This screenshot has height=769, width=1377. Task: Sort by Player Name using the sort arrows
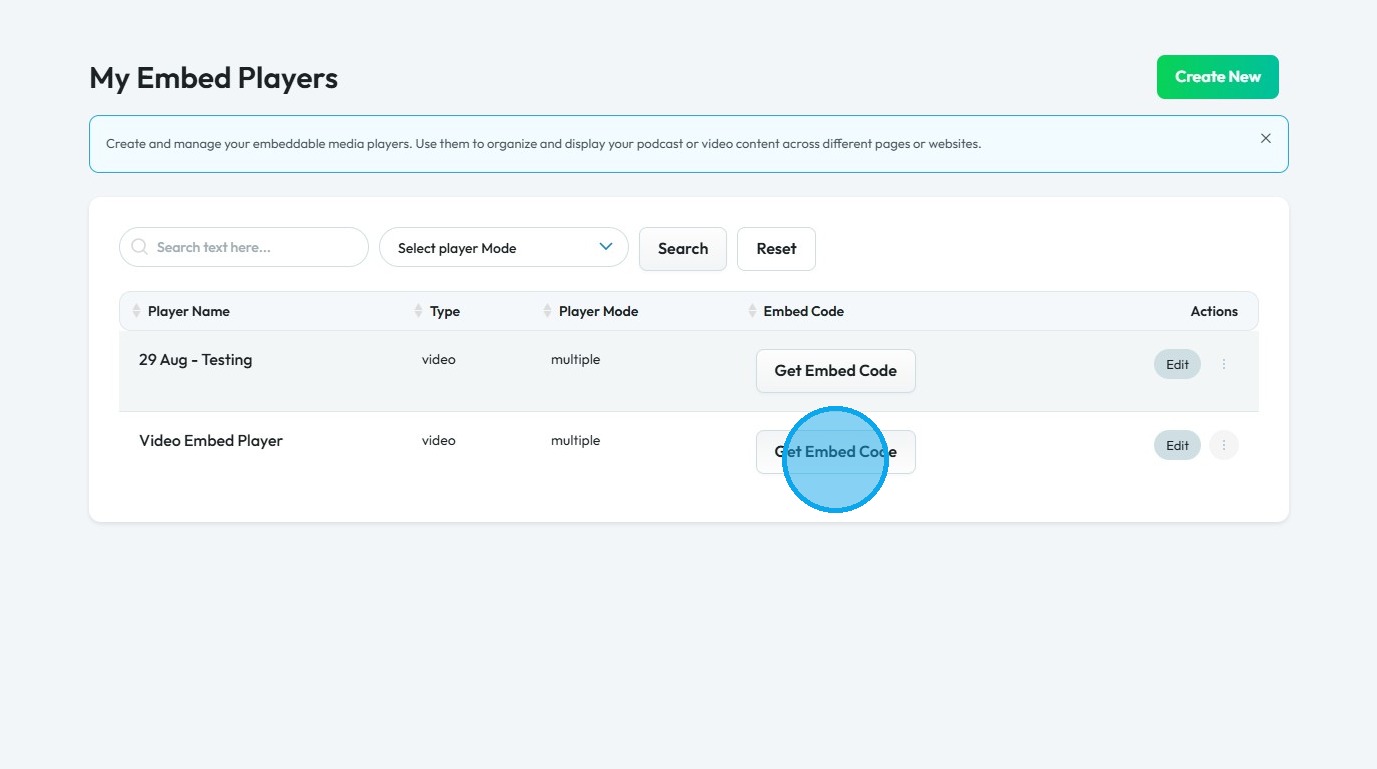coord(137,311)
